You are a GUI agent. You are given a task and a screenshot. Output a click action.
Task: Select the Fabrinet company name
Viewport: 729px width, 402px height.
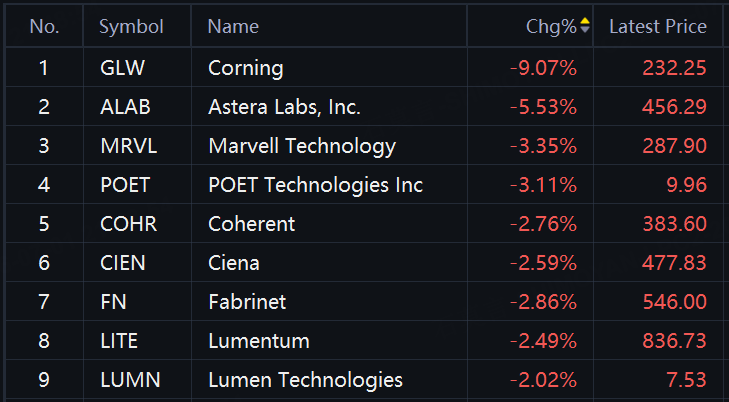[247, 302]
